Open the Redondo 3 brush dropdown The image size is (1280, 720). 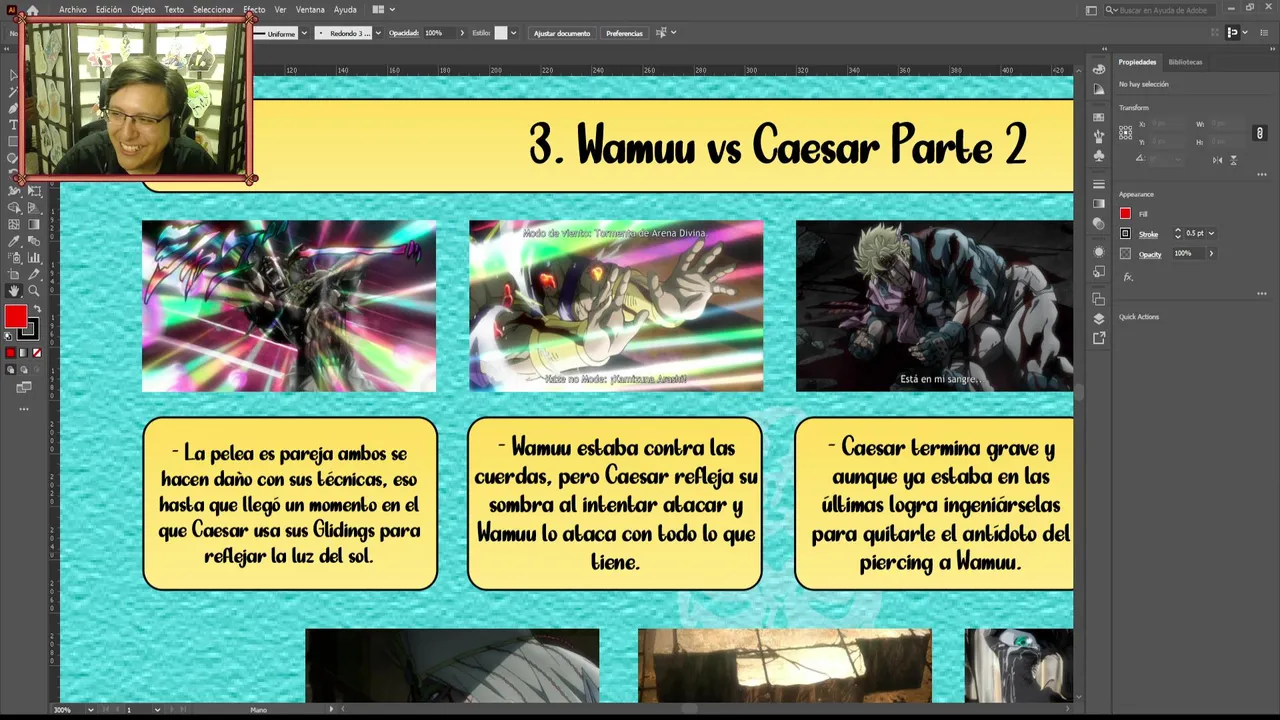pyautogui.click(x=377, y=33)
